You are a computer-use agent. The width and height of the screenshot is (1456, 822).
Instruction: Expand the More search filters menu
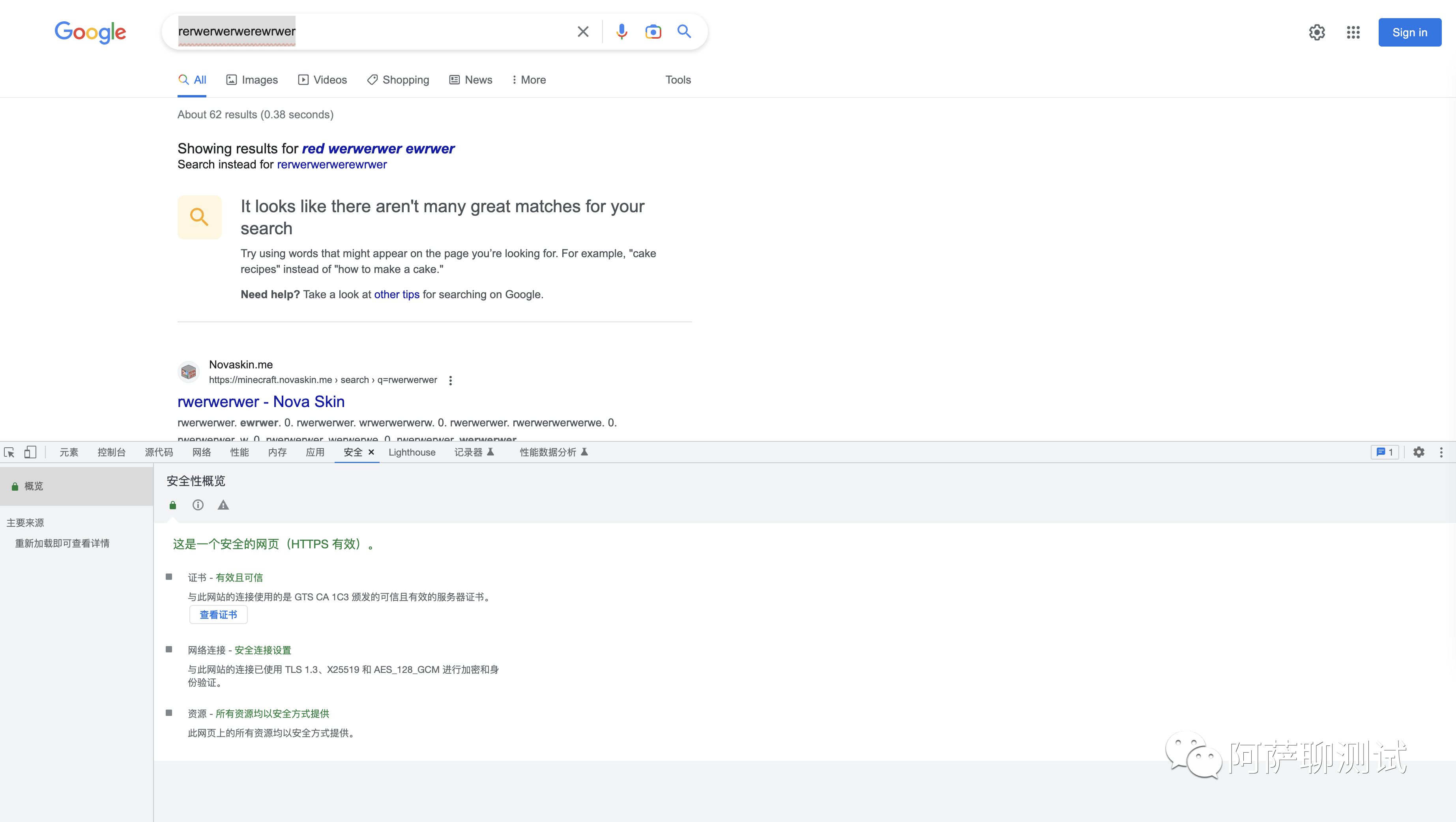pos(528,80)
